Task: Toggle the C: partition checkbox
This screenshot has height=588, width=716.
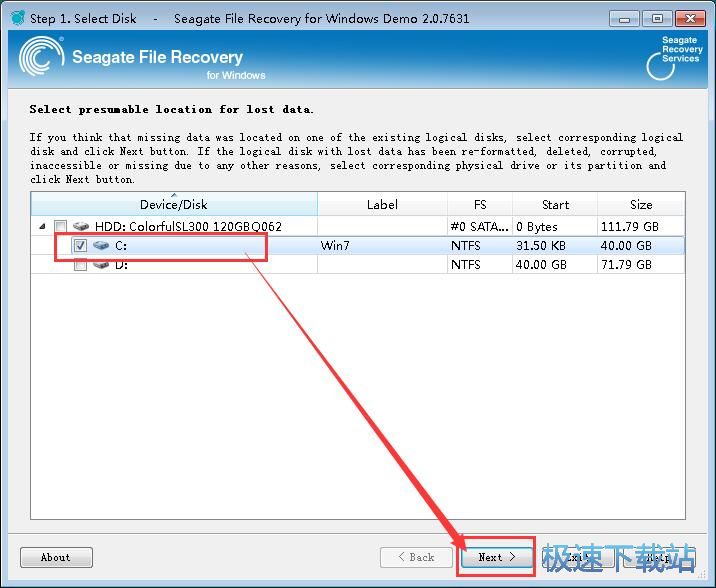Action: click(80, 246)
